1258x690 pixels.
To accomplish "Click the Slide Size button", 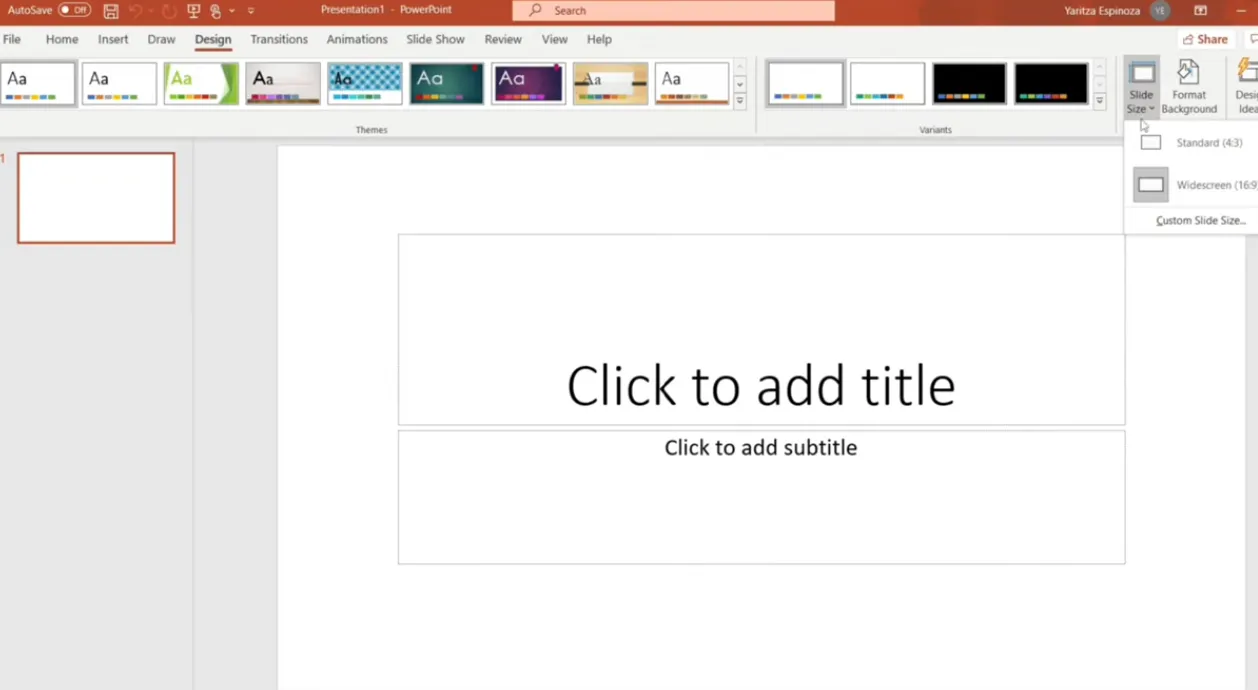I will [1141, 86].
